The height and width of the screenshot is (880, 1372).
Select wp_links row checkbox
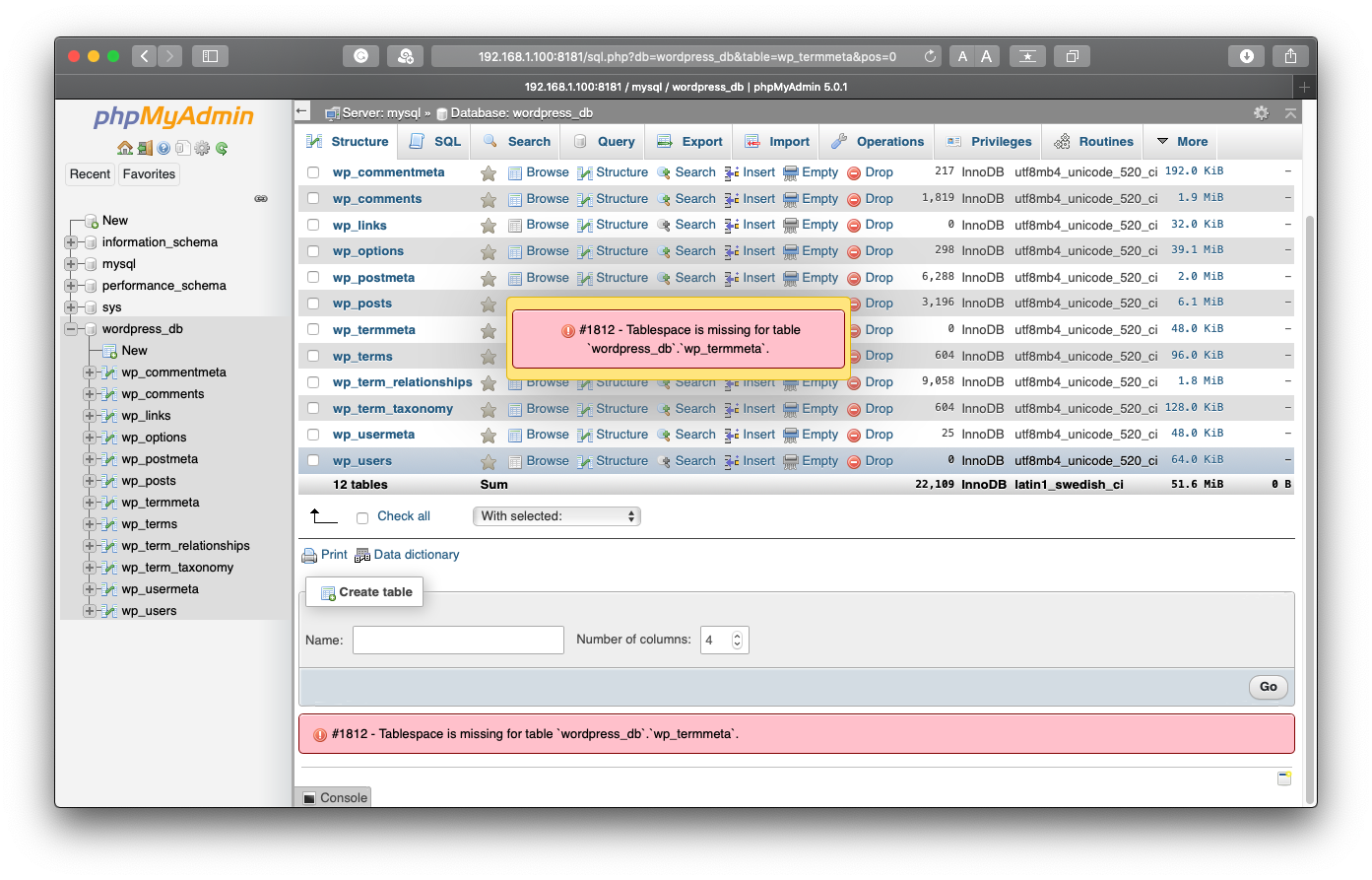(313, 225)
